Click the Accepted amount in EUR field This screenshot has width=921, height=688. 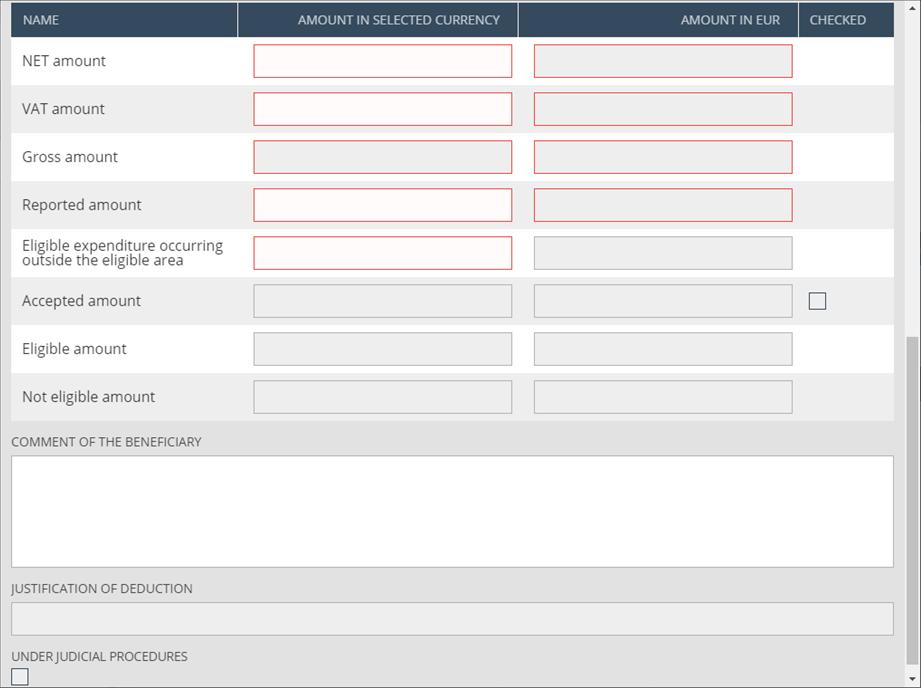[663, 301]
